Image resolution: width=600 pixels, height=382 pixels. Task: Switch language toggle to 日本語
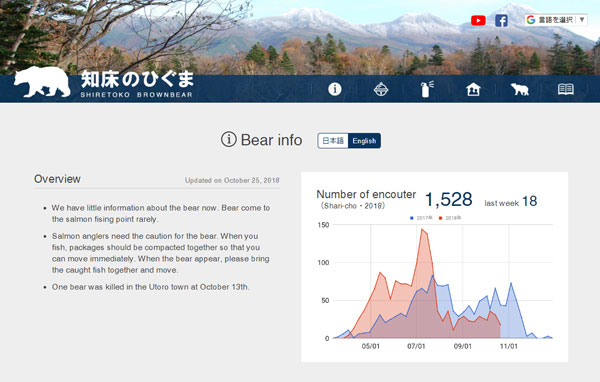[333, 141]
